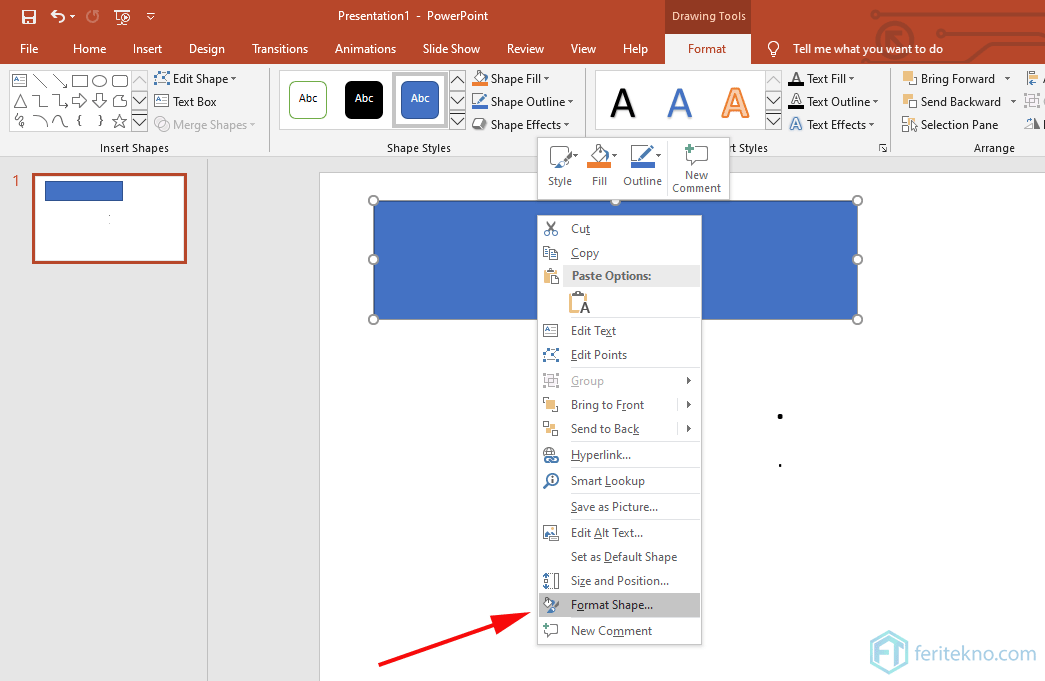This screenshot has height=681, width=1045.
Task: Choose Save as Picture... from the menu
Action: pos(619,506)
